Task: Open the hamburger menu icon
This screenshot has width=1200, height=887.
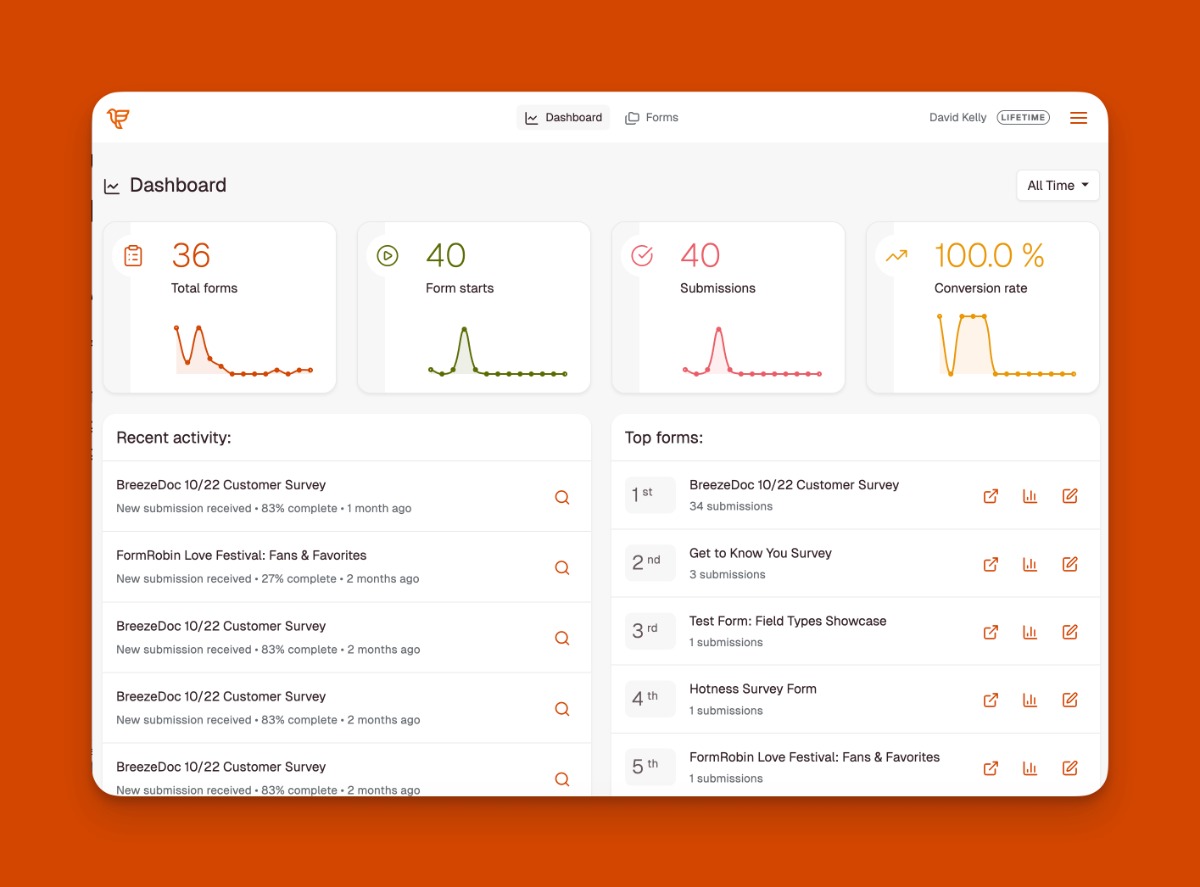Action: [1078, 118]
